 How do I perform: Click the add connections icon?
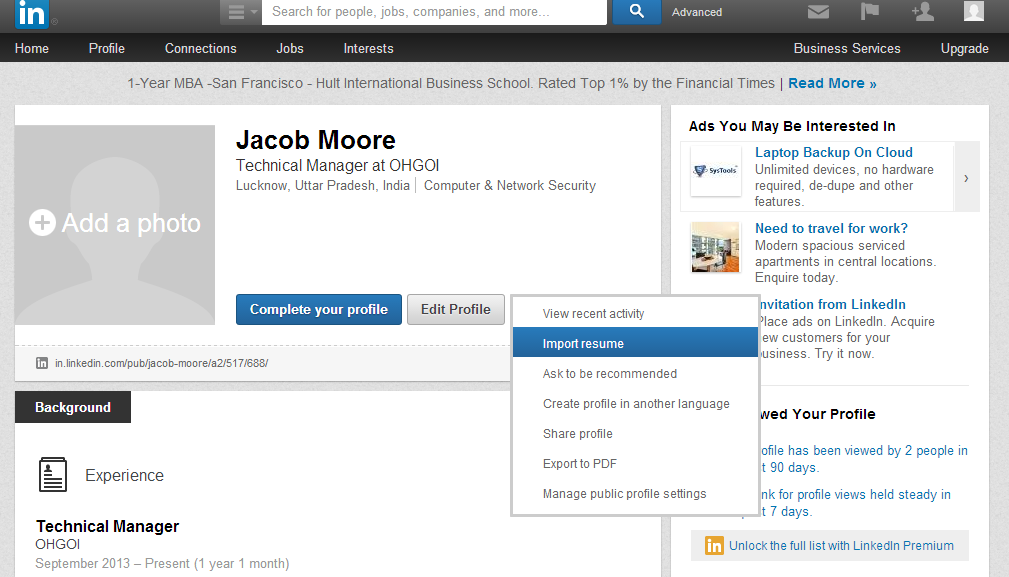pyautogui.click(x=923, y=11)
